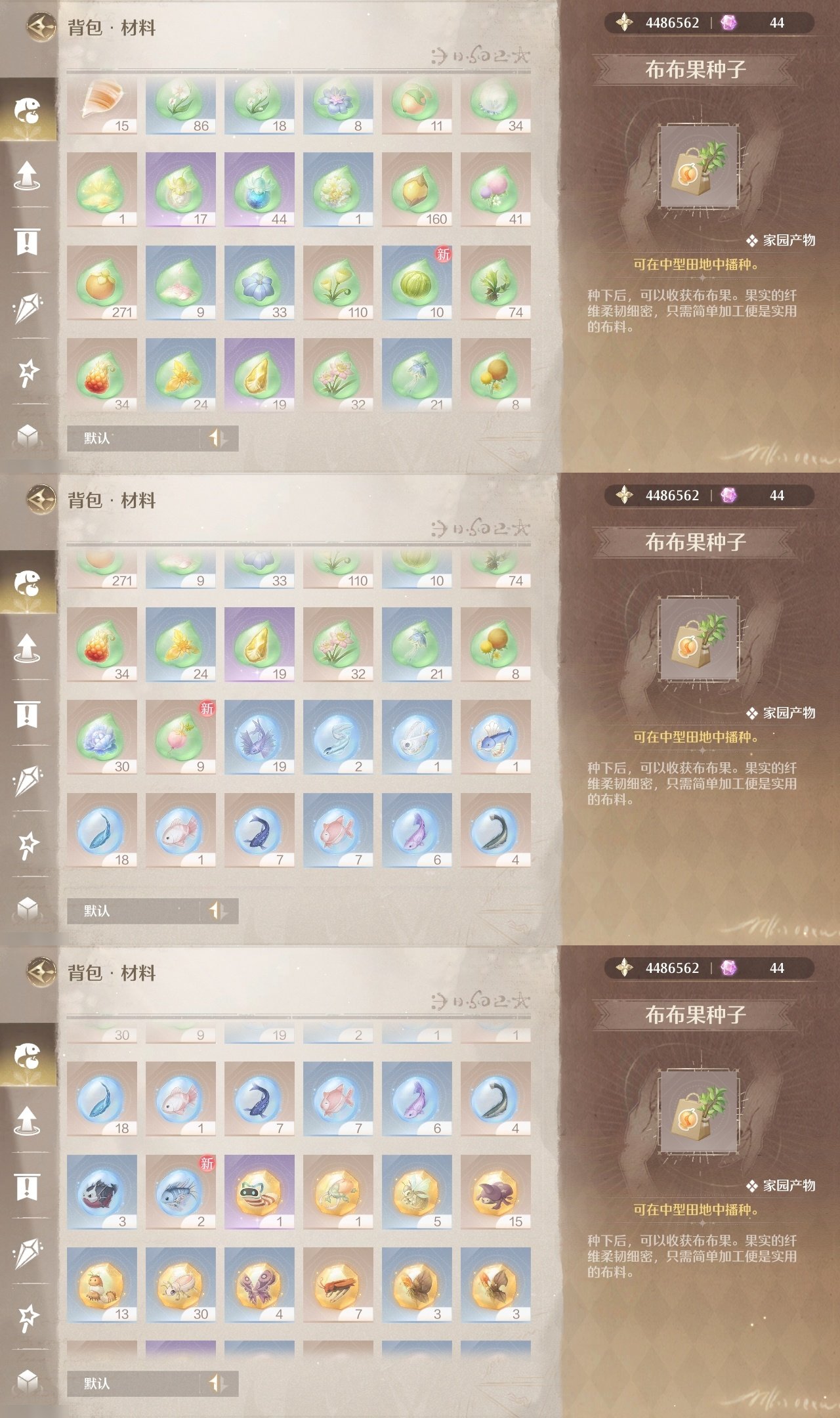The image size is (840, 1418).
Task: Choose the yellow seed item with count 160
Action: [417, 190]
